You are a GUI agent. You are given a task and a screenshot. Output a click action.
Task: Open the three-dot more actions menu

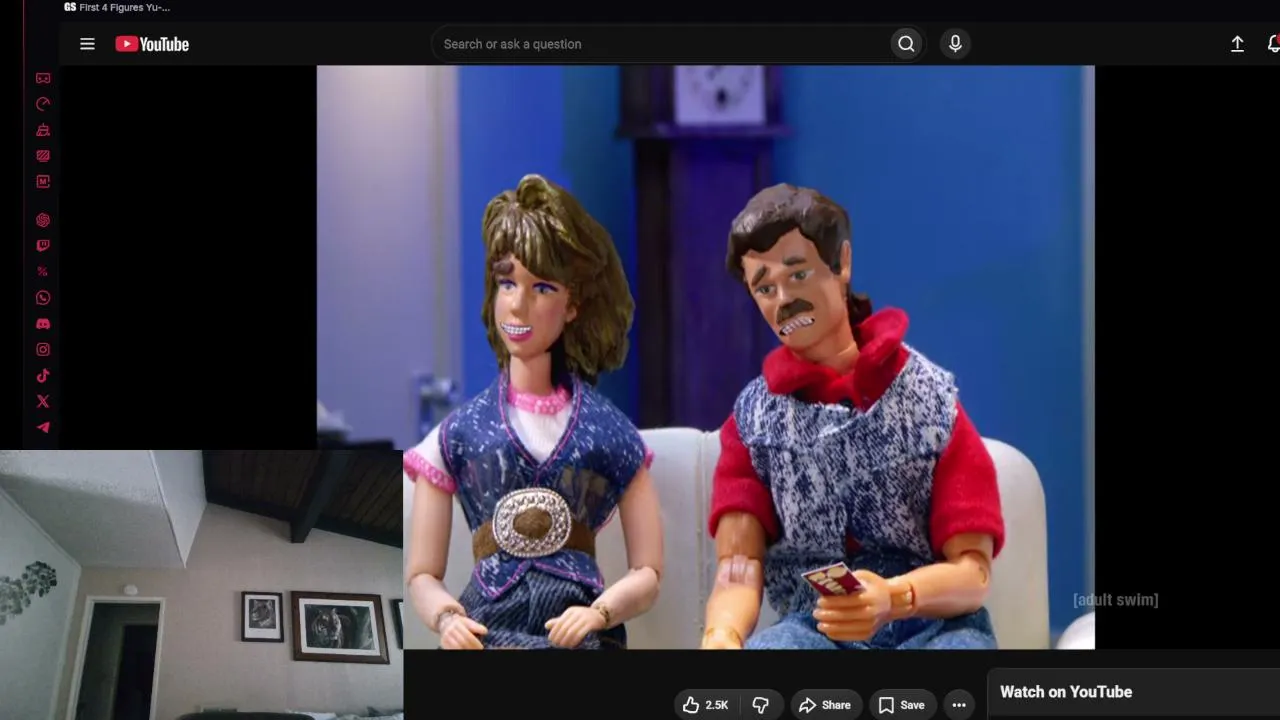click(959, 705)
